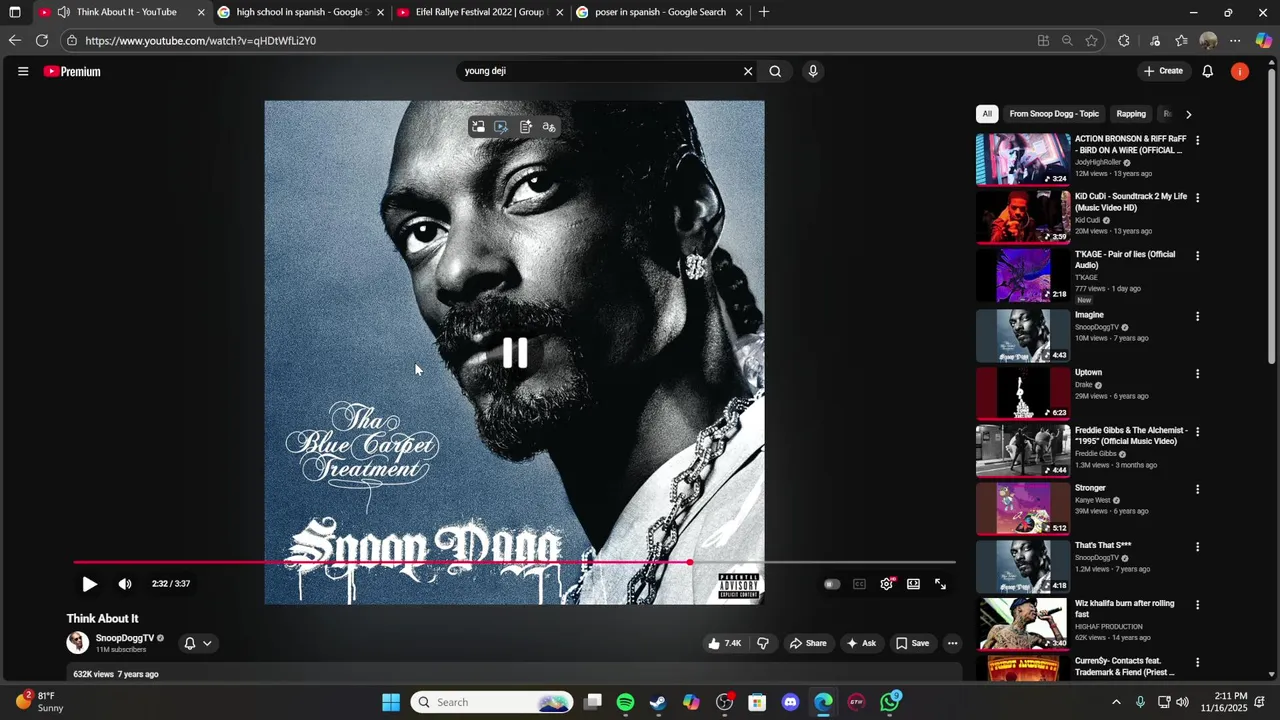Viewport: 1280px width, 720px height.
Task: Select From Snoop Dogg - Topic chip
Action: (1054, 114)
